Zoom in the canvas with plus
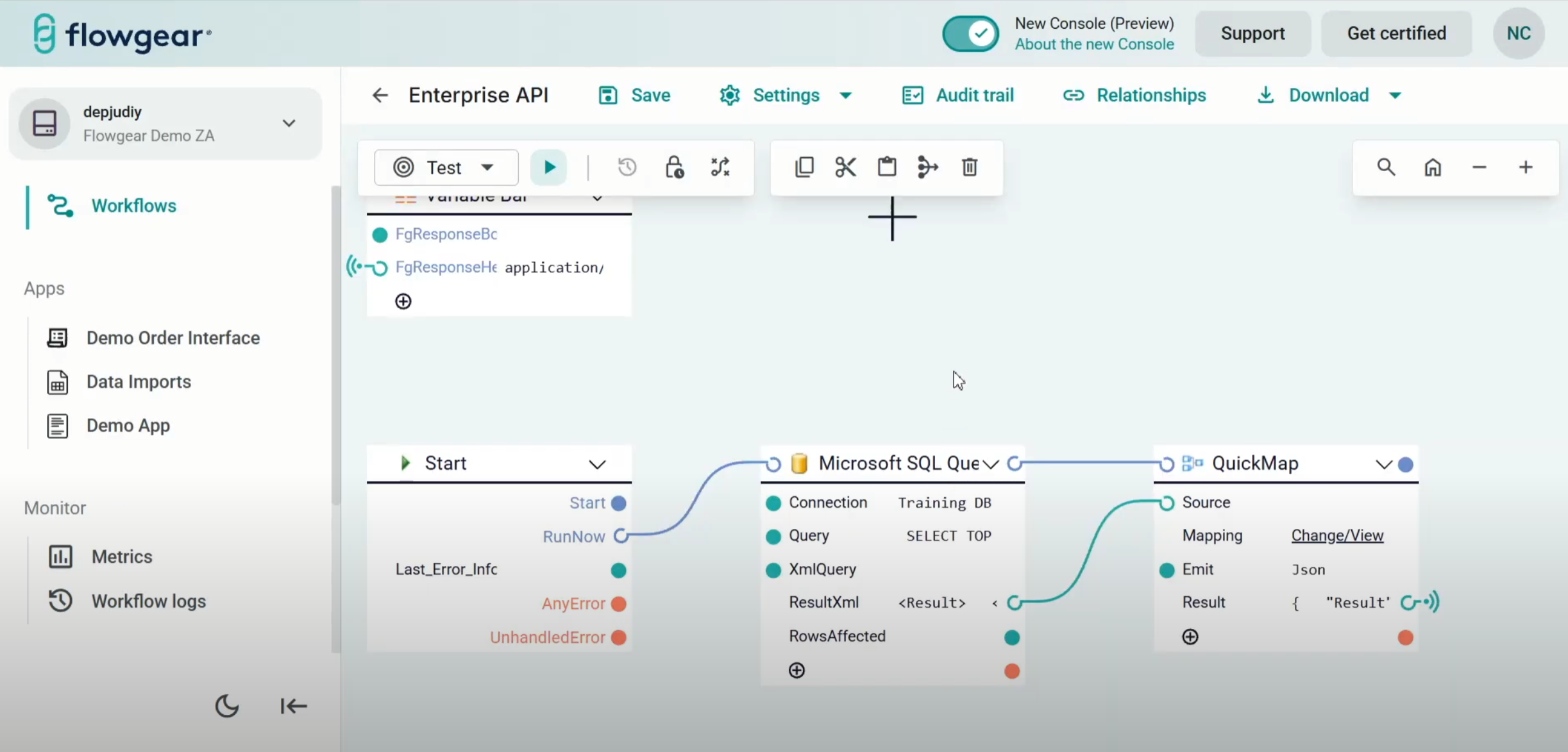The image size is (1568, 752). [x=1526, y=167]
